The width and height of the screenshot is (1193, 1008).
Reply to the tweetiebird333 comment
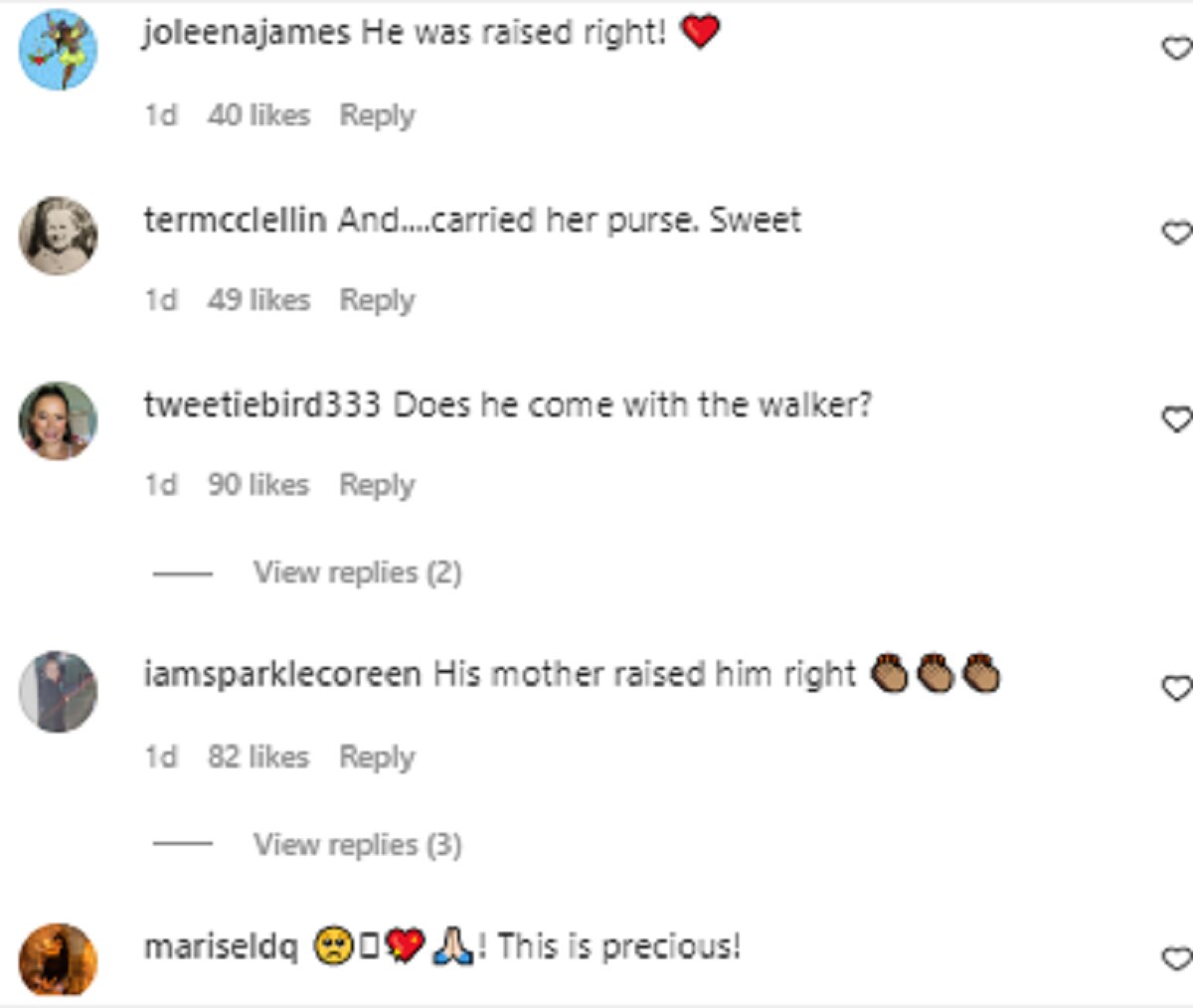[x=377, y=485]
